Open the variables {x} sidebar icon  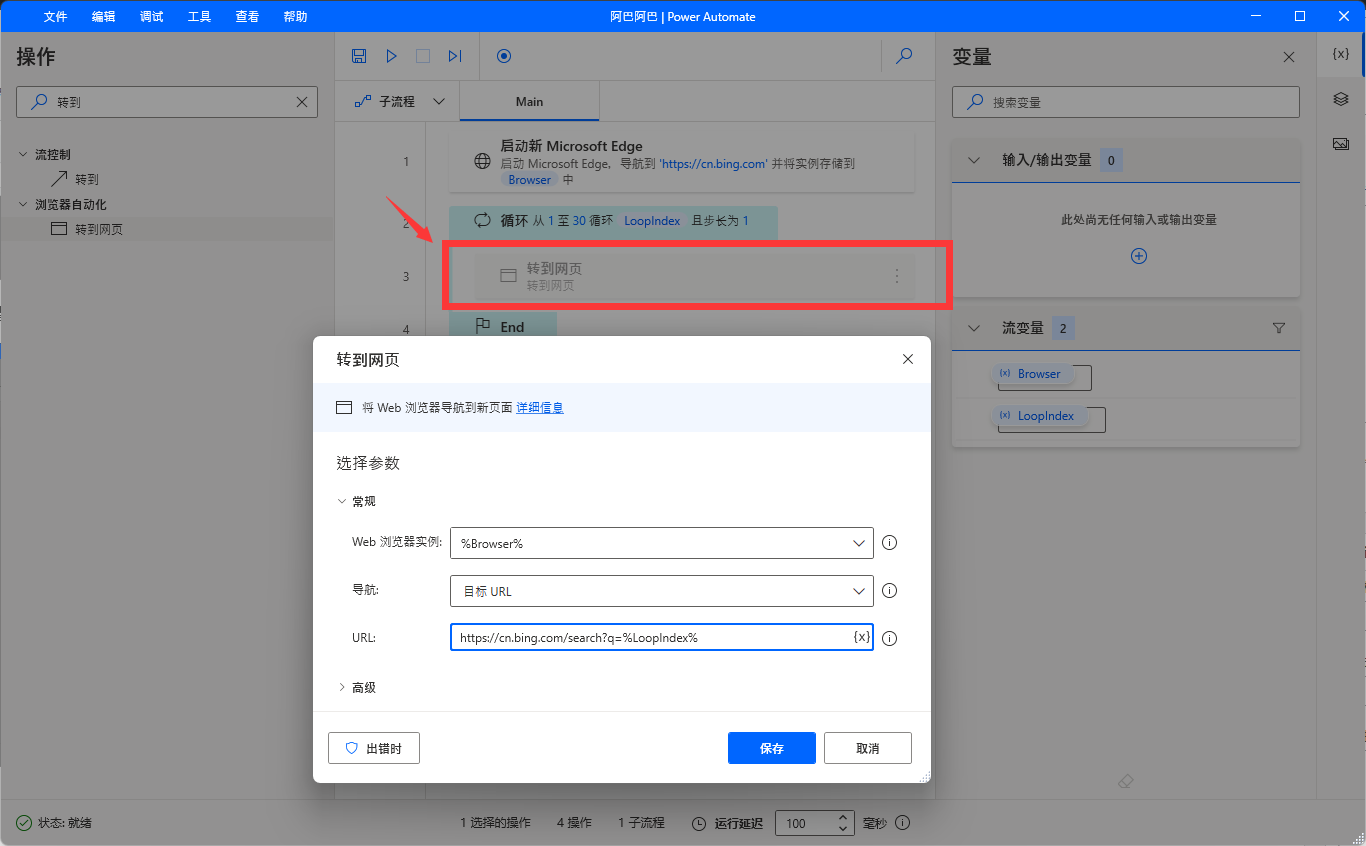(1341, 54)
